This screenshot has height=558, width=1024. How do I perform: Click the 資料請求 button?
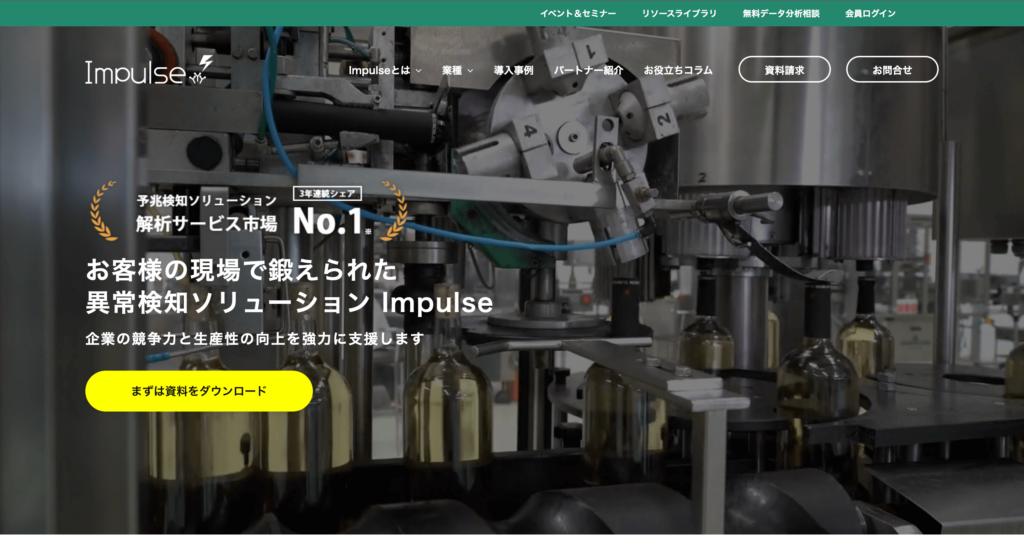tap(784, 69)
